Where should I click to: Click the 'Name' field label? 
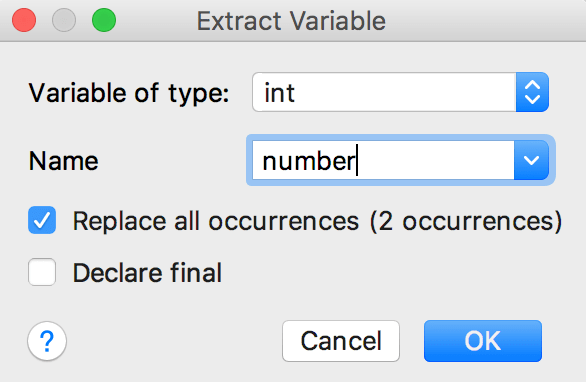(x=64, y=161)
